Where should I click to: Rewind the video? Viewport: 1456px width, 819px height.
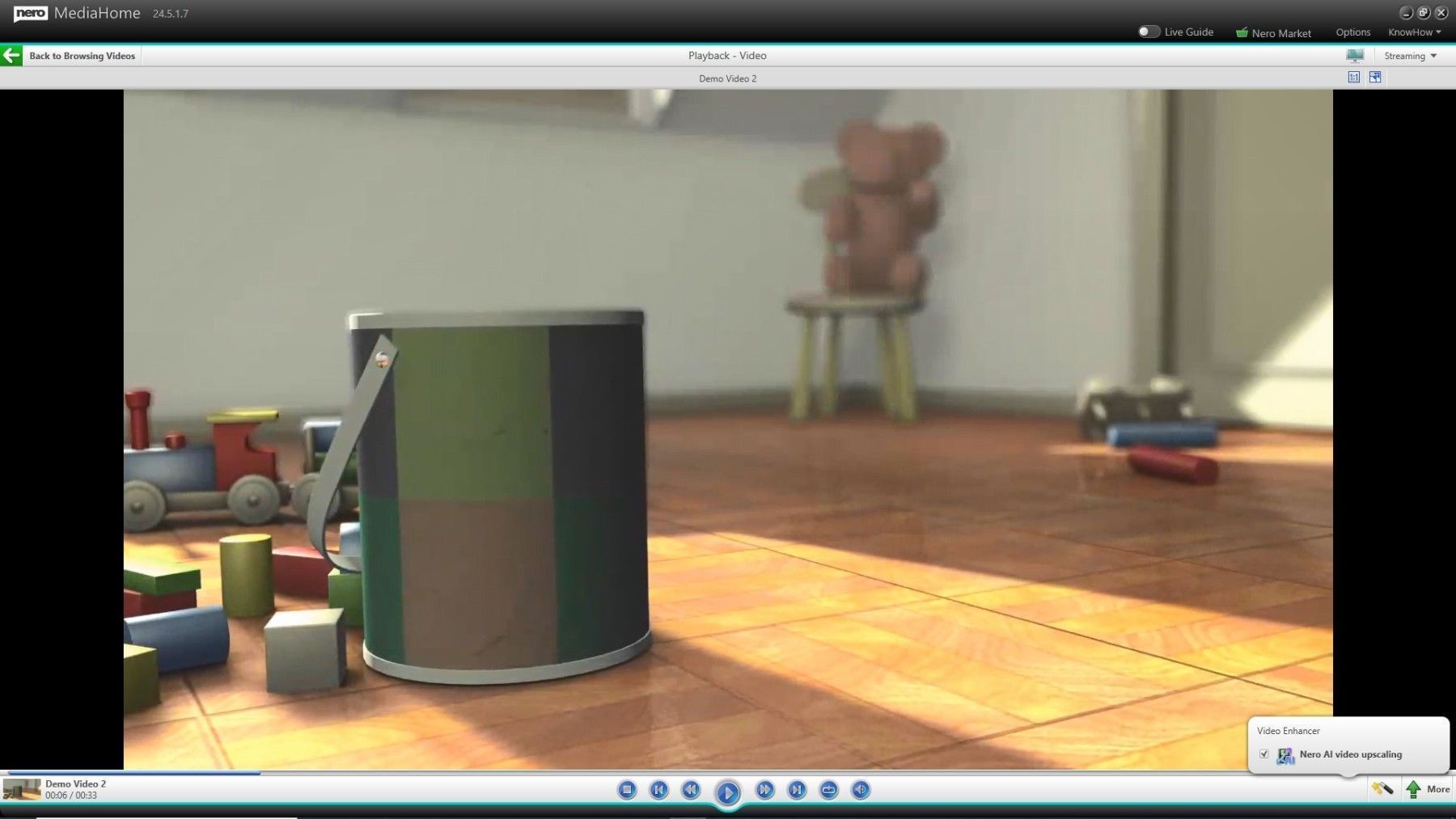point(691,790)
